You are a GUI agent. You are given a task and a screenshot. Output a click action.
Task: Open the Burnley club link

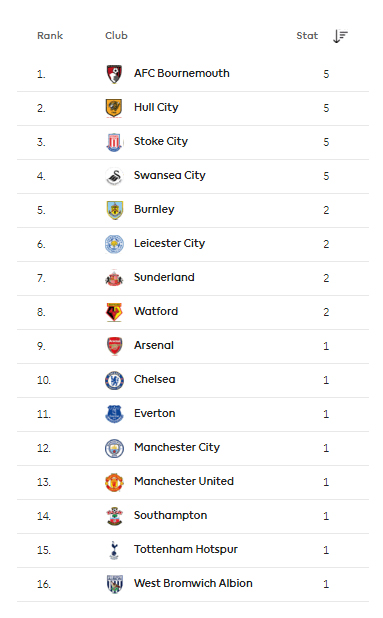(154, 209)
